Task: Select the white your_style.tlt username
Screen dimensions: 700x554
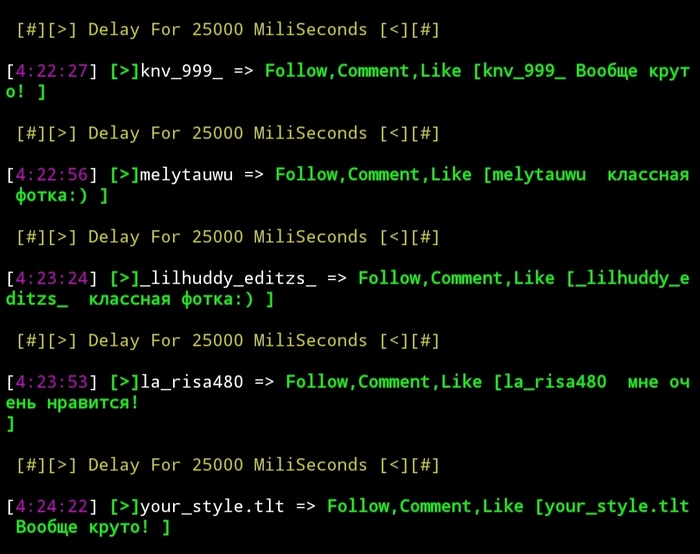Action: click(x=212, y=507)
